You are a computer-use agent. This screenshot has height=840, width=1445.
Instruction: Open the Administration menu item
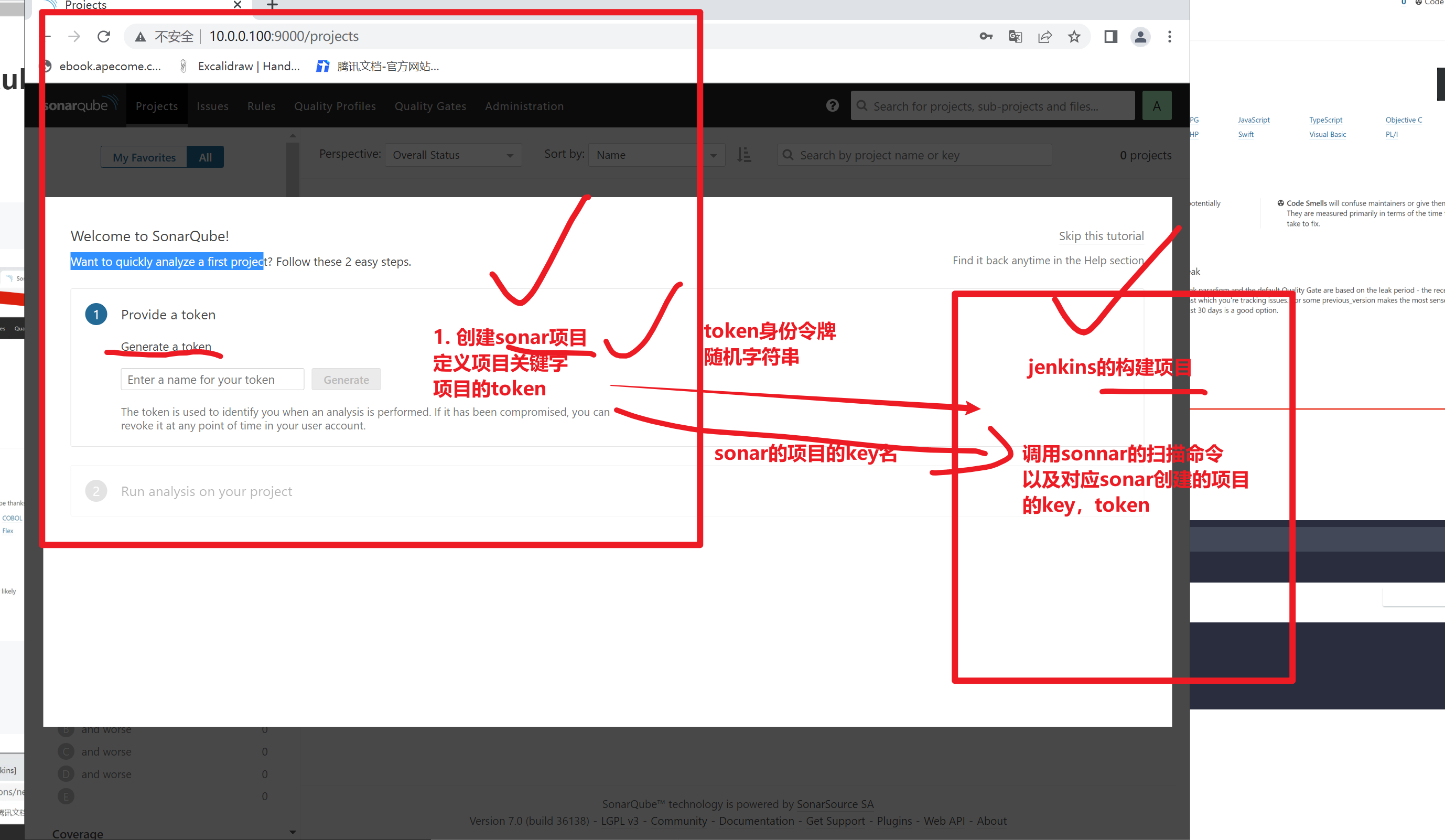pos(524,106)
